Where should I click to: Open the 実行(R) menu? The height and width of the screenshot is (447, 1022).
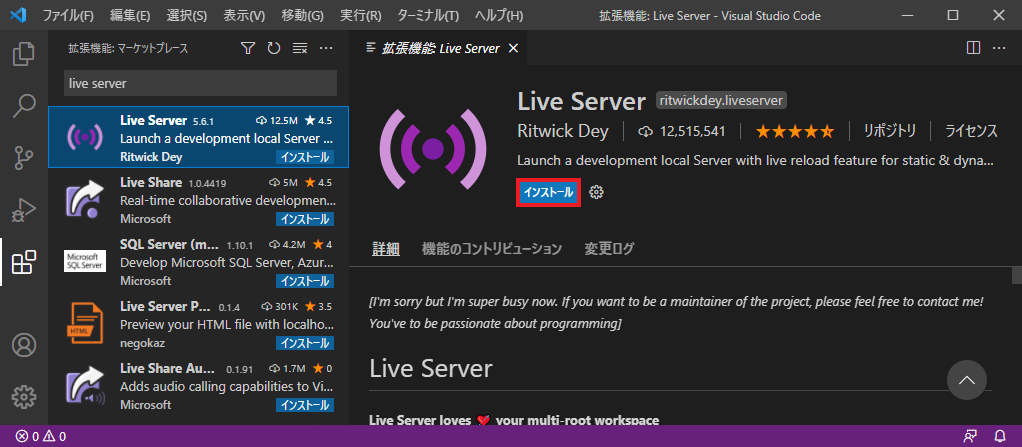pos(360,15)
